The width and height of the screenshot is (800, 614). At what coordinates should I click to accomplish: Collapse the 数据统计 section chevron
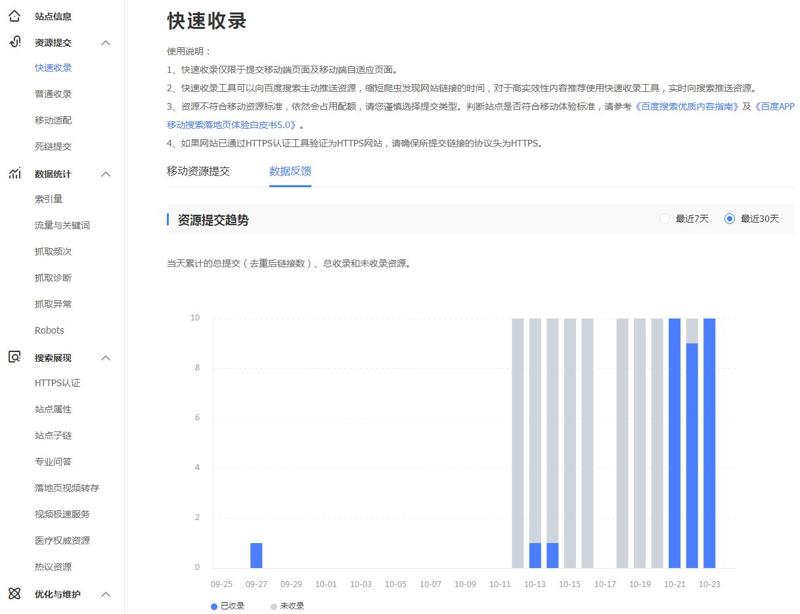106,174
